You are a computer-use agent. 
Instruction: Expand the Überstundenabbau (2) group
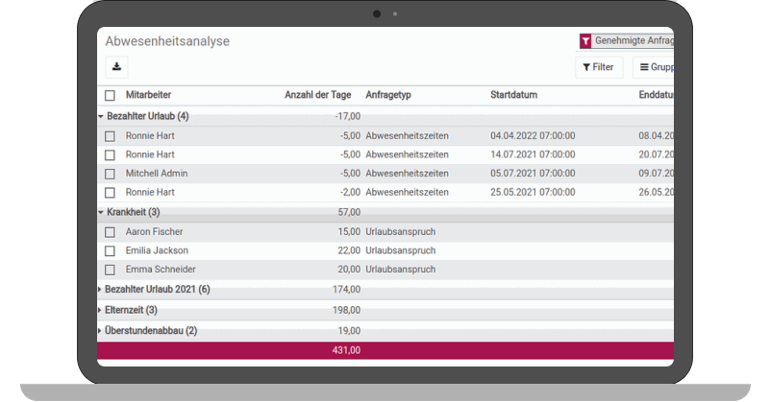(x=100, y=331)
